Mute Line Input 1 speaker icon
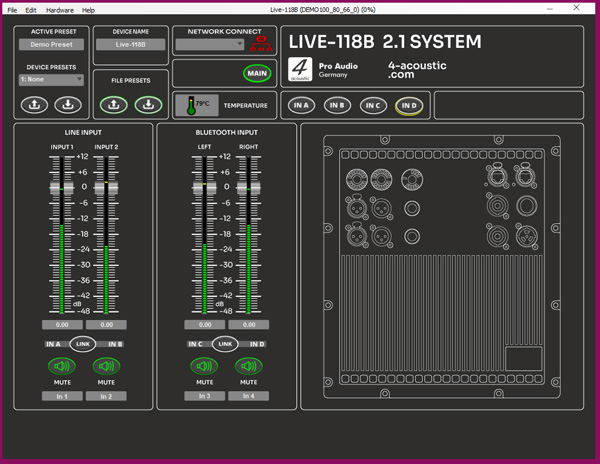 (62, 366)
